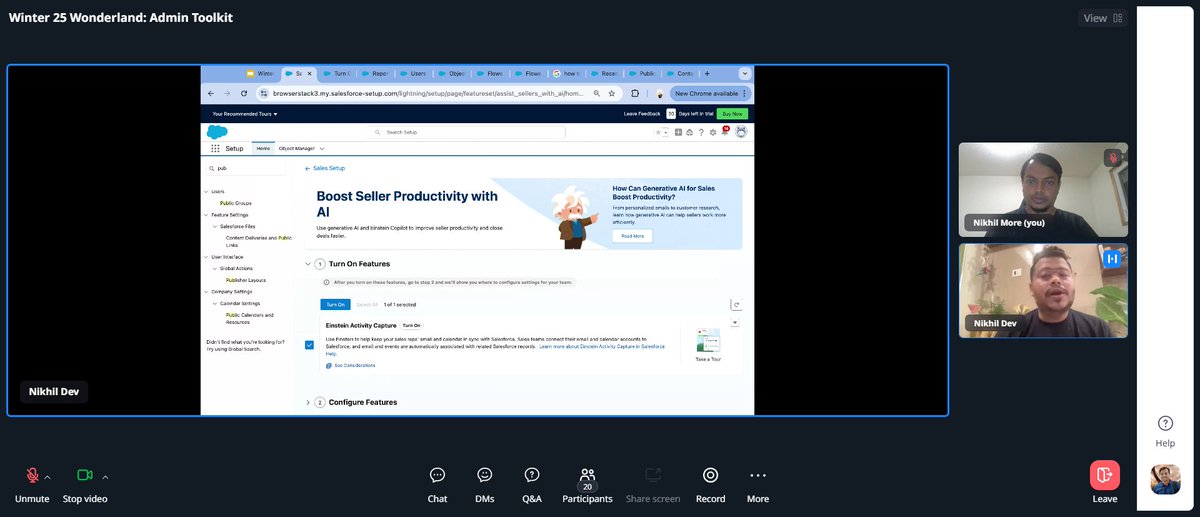Unmute the microphone
Screen dimensions: 1200x517
pos(32,483)
